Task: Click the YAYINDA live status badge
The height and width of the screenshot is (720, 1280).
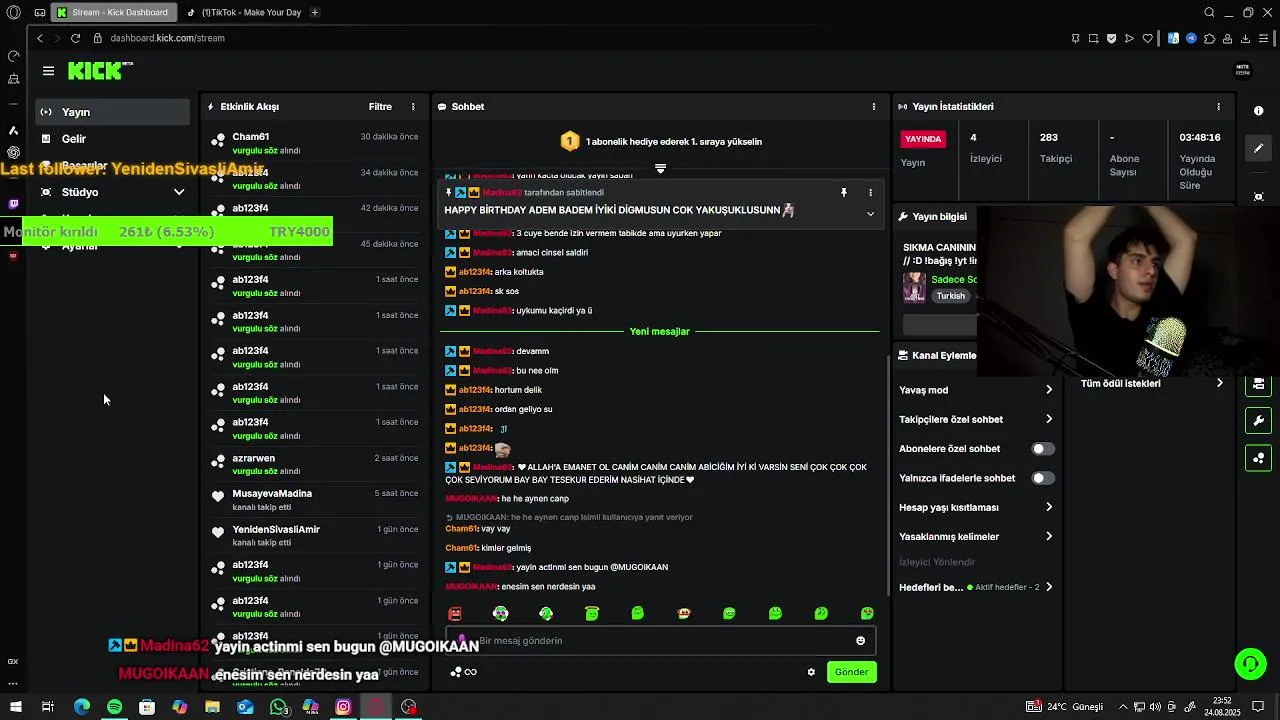Action: (x=923, y=139)
